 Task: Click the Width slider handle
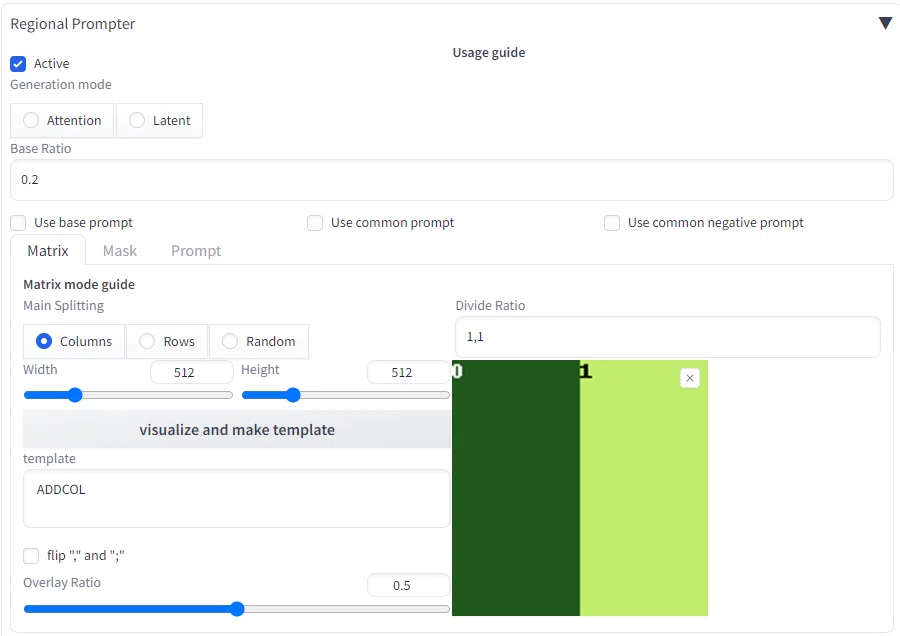pyautogui.click(x=75, y=395)
